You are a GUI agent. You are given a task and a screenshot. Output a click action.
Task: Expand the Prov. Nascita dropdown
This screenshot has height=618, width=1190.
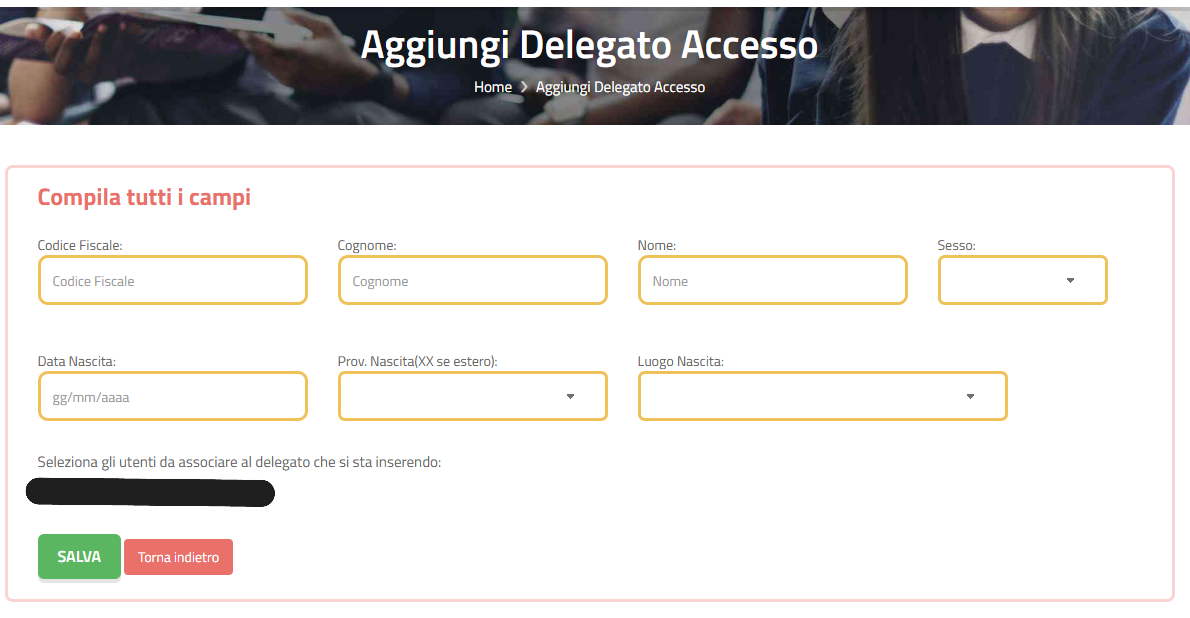(x=472, y=397)
